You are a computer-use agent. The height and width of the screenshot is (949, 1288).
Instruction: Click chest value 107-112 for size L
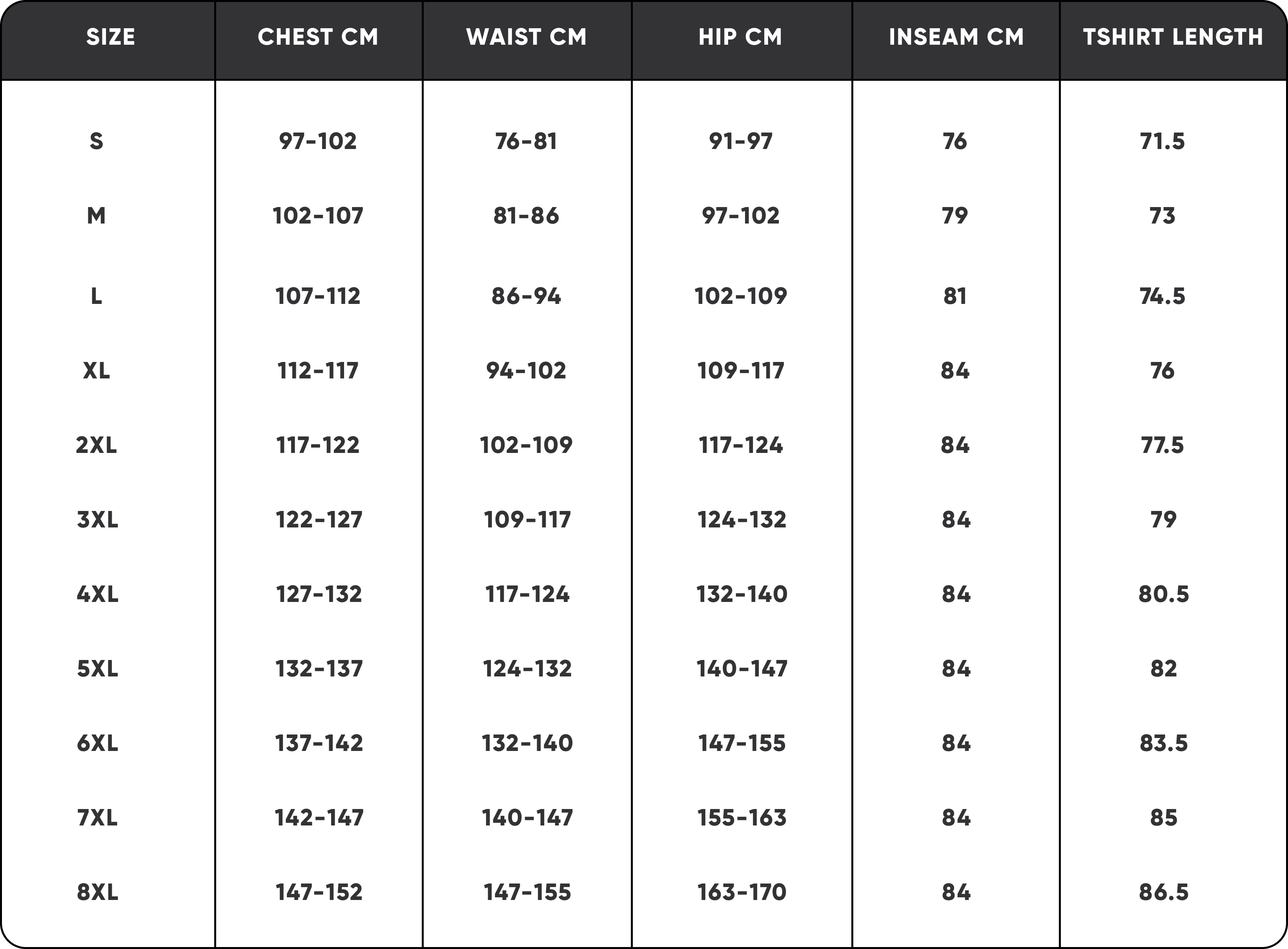pyautogui.click(x=318, y=296)
